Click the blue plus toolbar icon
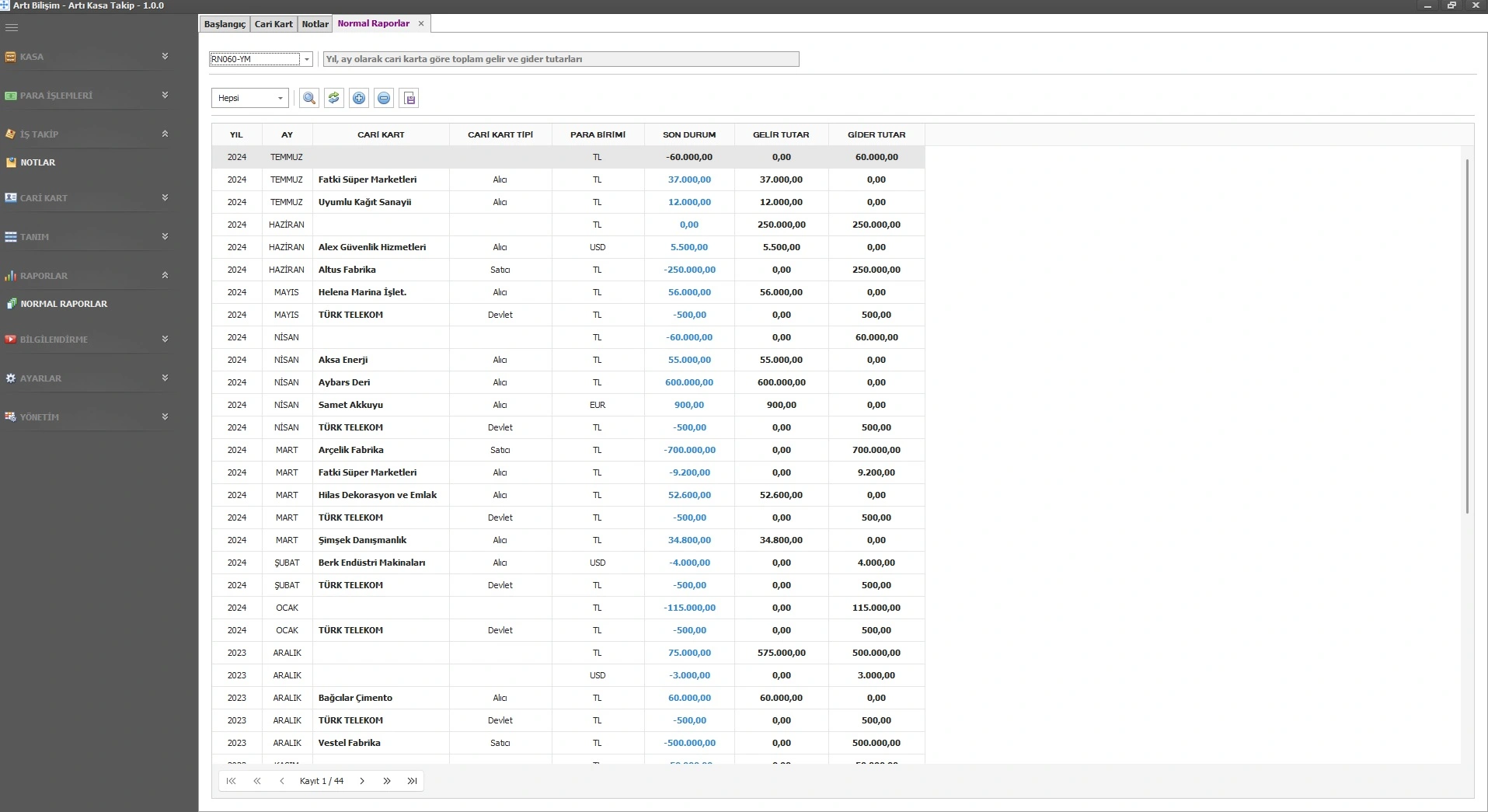 pos(359,98)
